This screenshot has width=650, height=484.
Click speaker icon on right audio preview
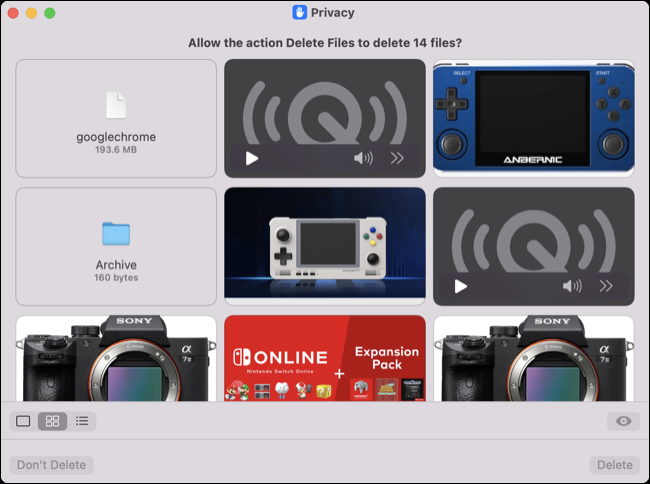coord(572,286)
